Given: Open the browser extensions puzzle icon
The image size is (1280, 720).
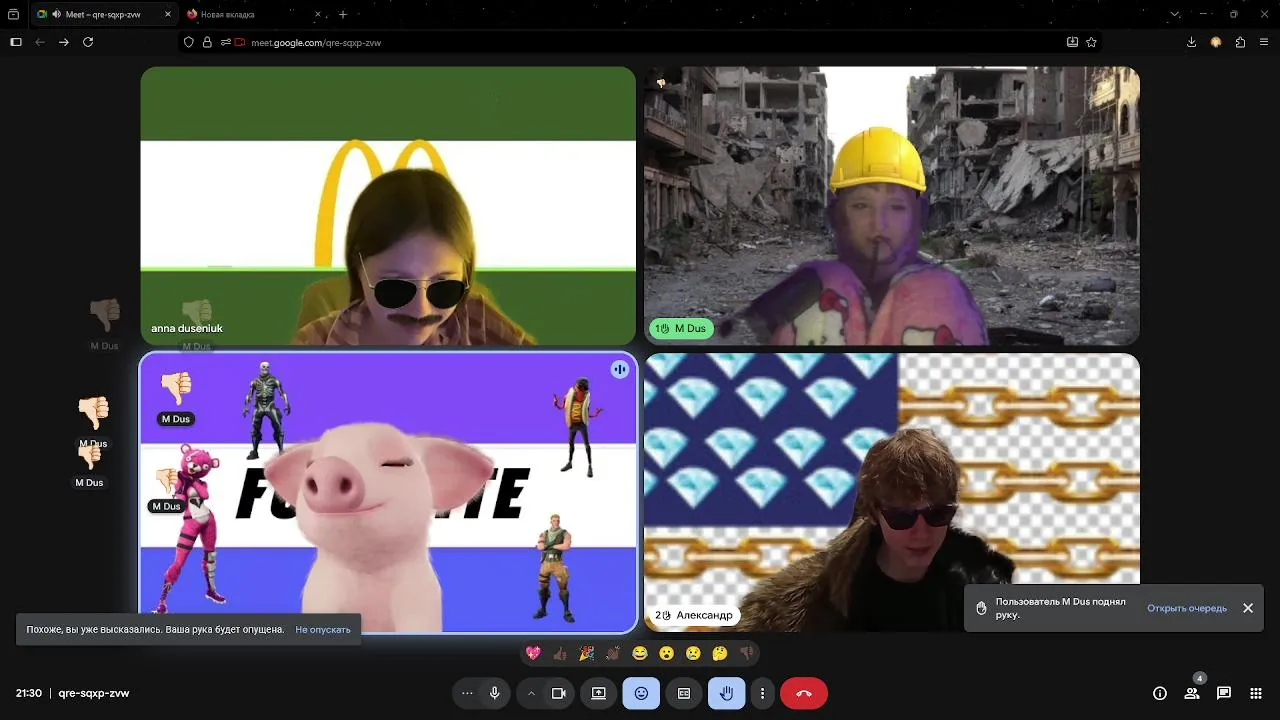Looking at the screenshot, I should click(1240, 42).
